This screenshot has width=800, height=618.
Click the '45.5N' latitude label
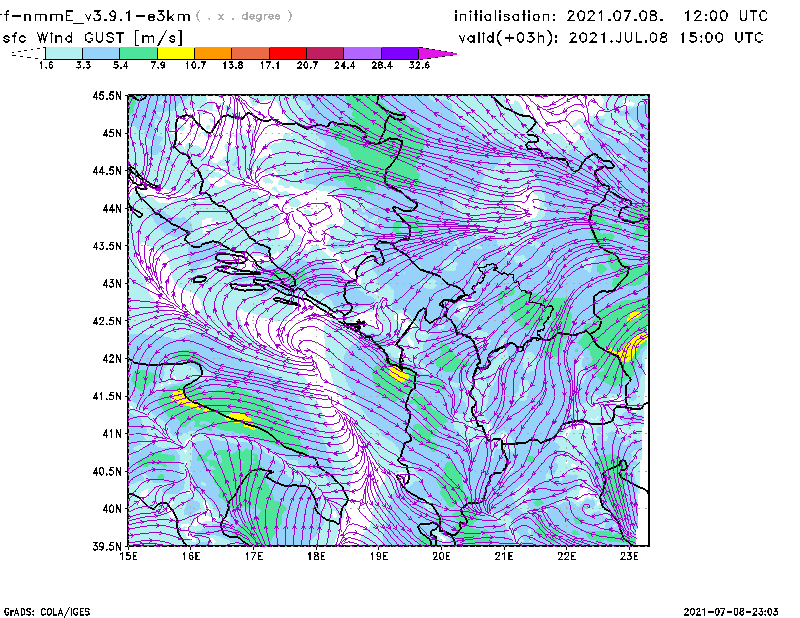[x=107, y=95]
